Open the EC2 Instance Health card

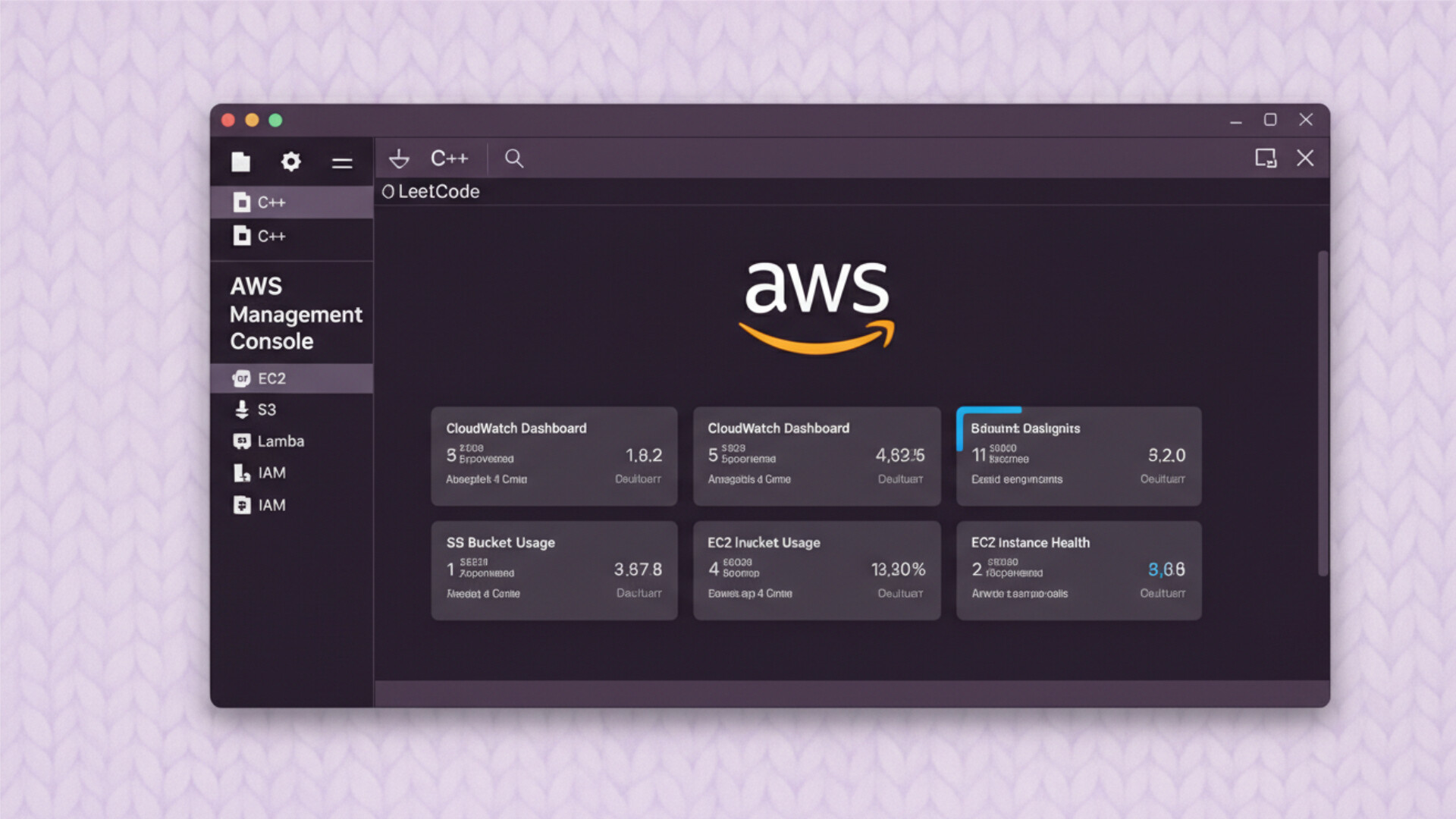point(1078,570)
